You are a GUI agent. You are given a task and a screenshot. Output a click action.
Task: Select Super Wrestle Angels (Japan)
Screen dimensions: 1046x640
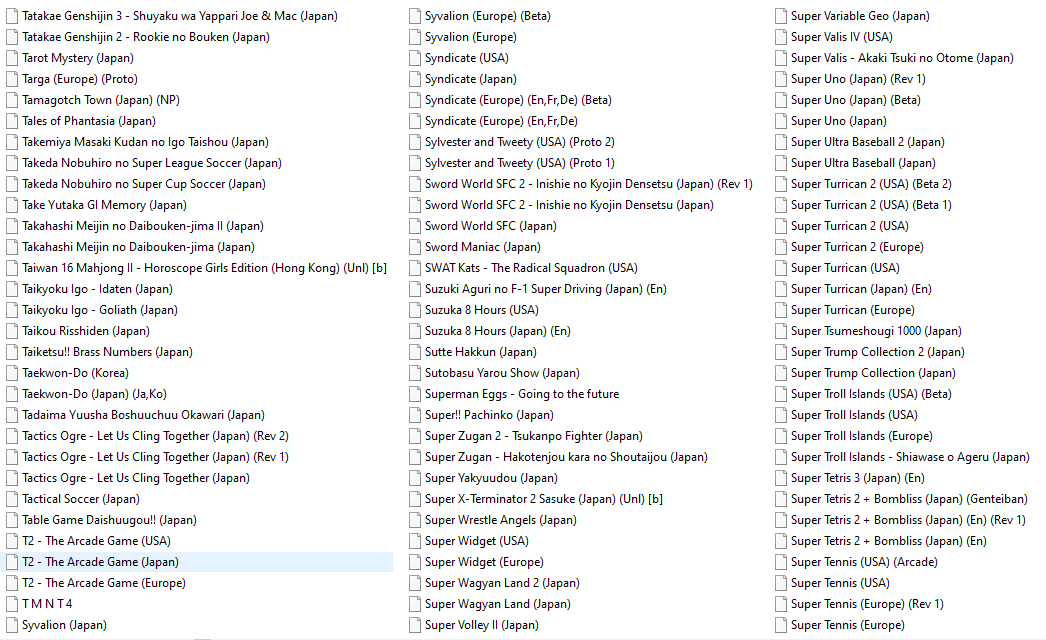click(500, 520)
